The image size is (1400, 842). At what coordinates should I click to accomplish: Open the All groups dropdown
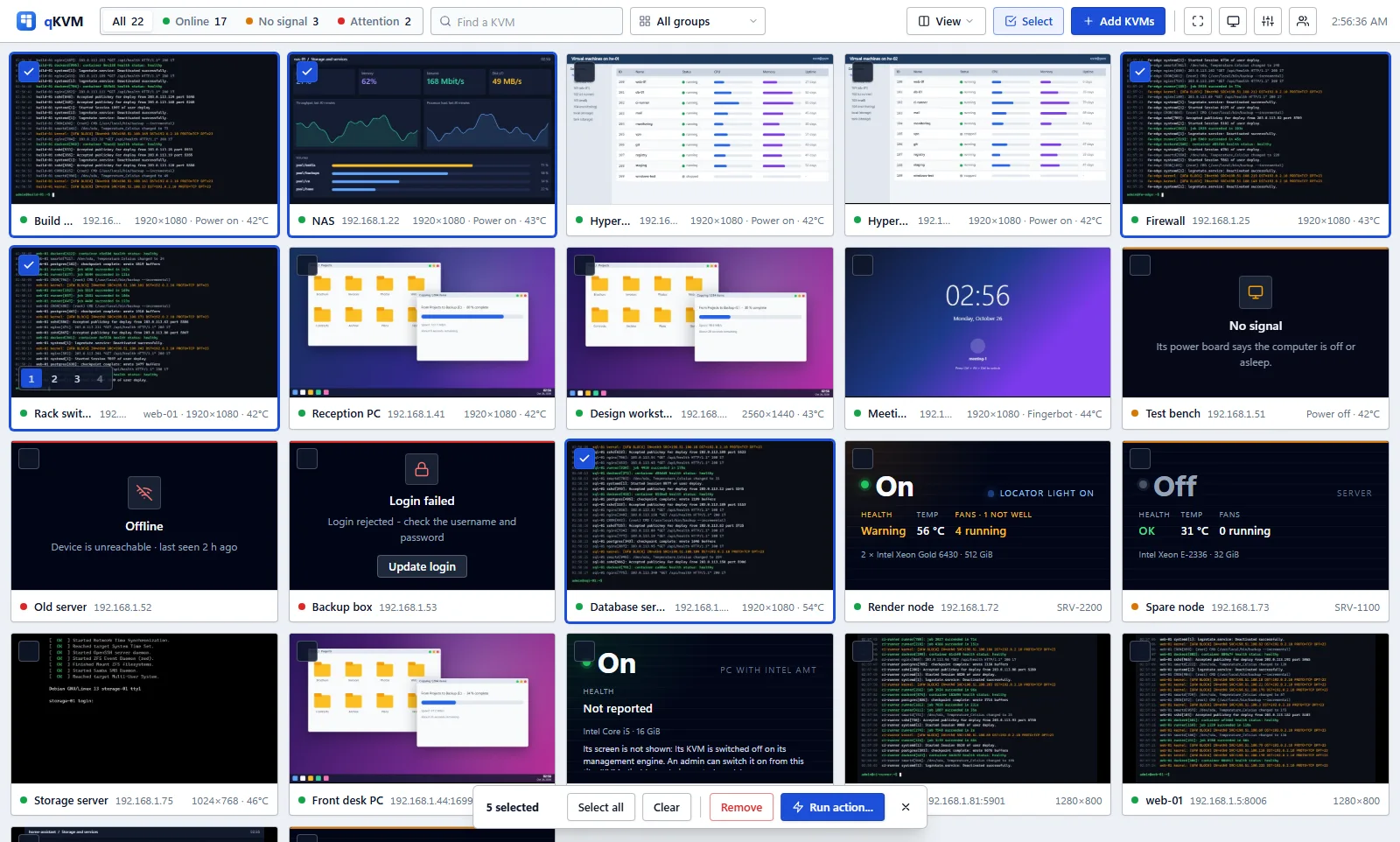(697, 21)
